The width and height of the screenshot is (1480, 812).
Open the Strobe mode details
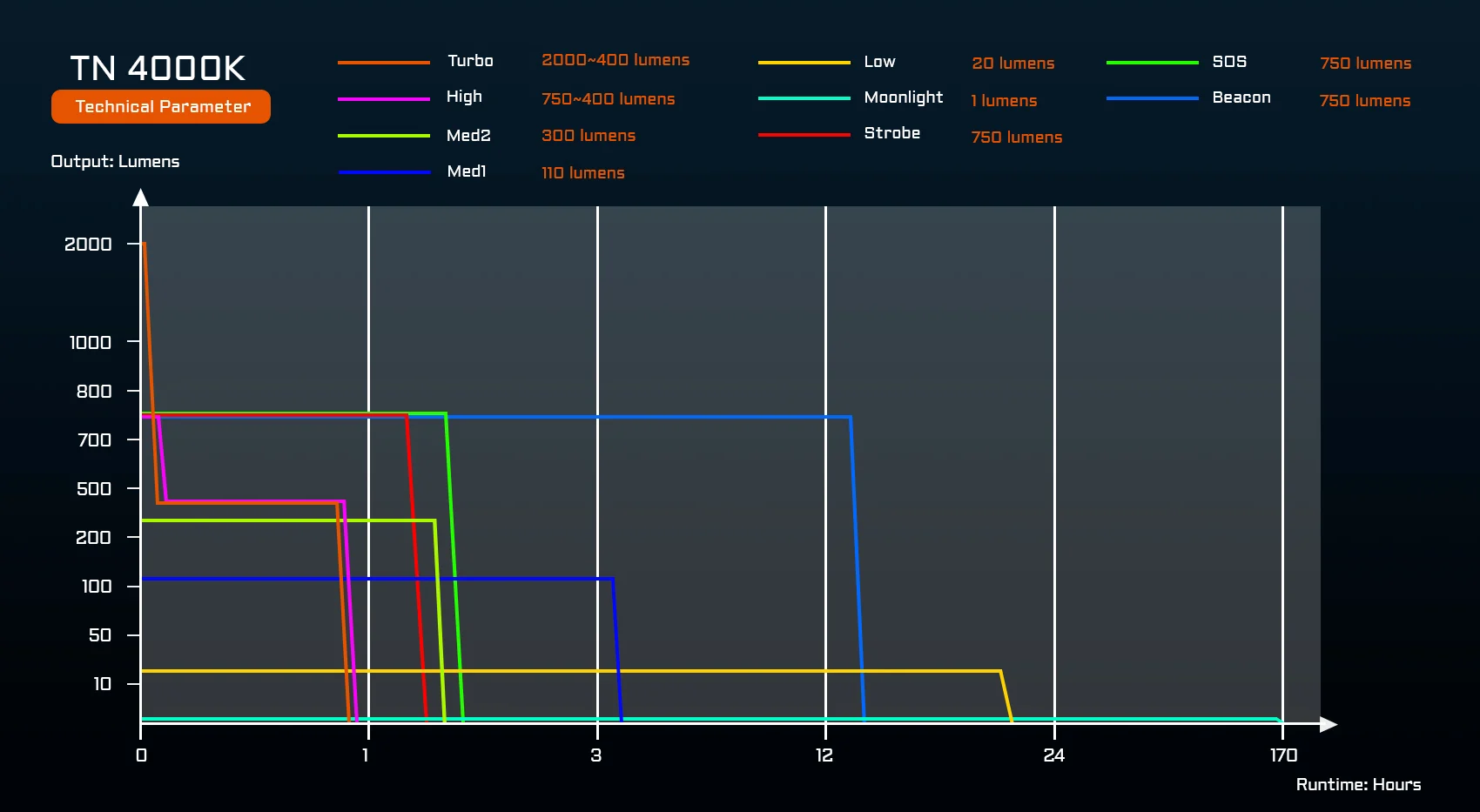pos(891,133)
